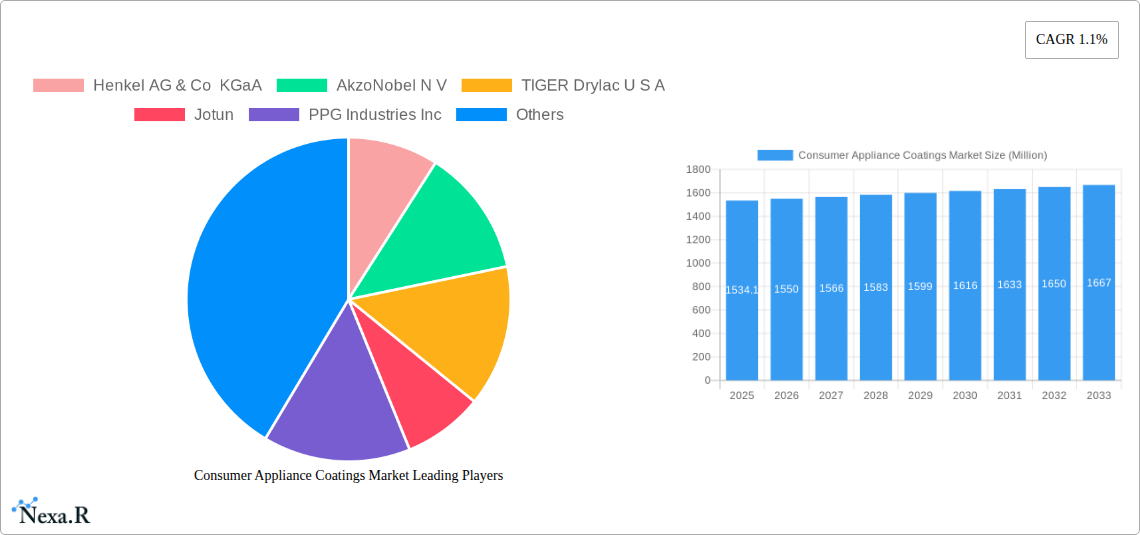Image resolution: width=1140 pixels, height=535 pixels.
Task: Click the Consumer Appliance Coatings Market Leading Players caption
Action: (x=348, y=475)
